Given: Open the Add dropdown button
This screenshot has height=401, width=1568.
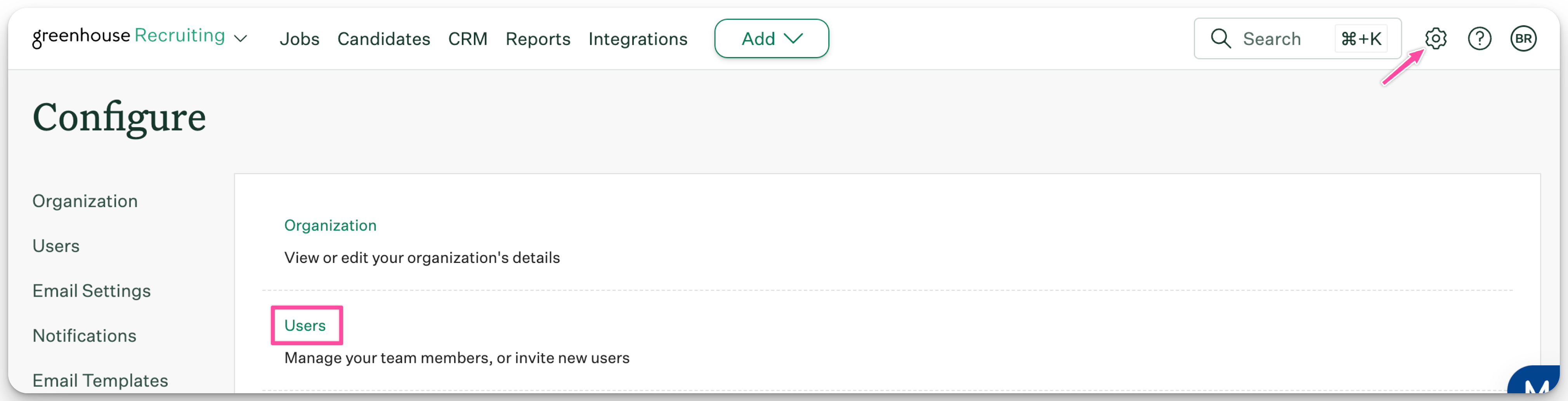Looking at the screenshot, I should point(771,38).
